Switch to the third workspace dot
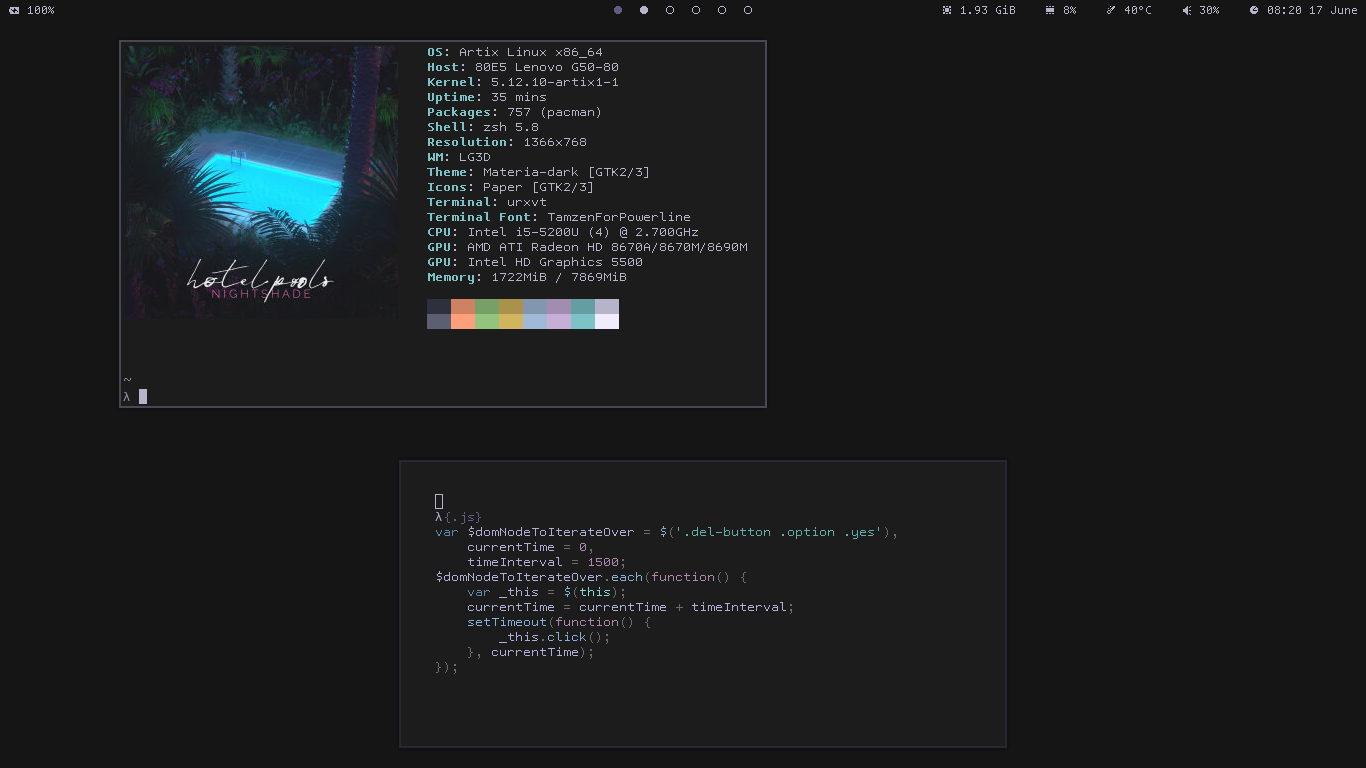 pos(670,10)
